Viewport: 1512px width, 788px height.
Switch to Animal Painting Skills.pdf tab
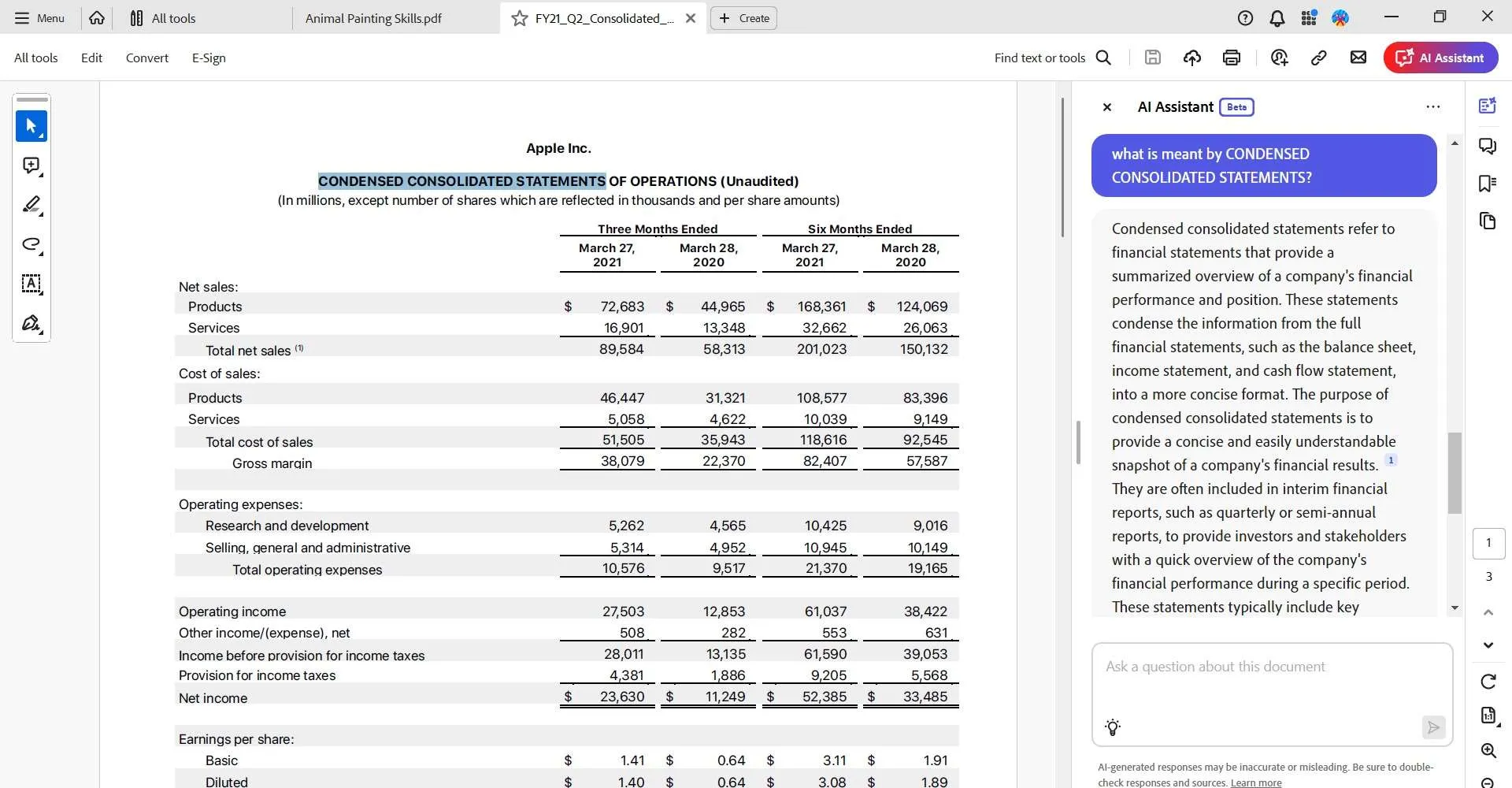373,18
